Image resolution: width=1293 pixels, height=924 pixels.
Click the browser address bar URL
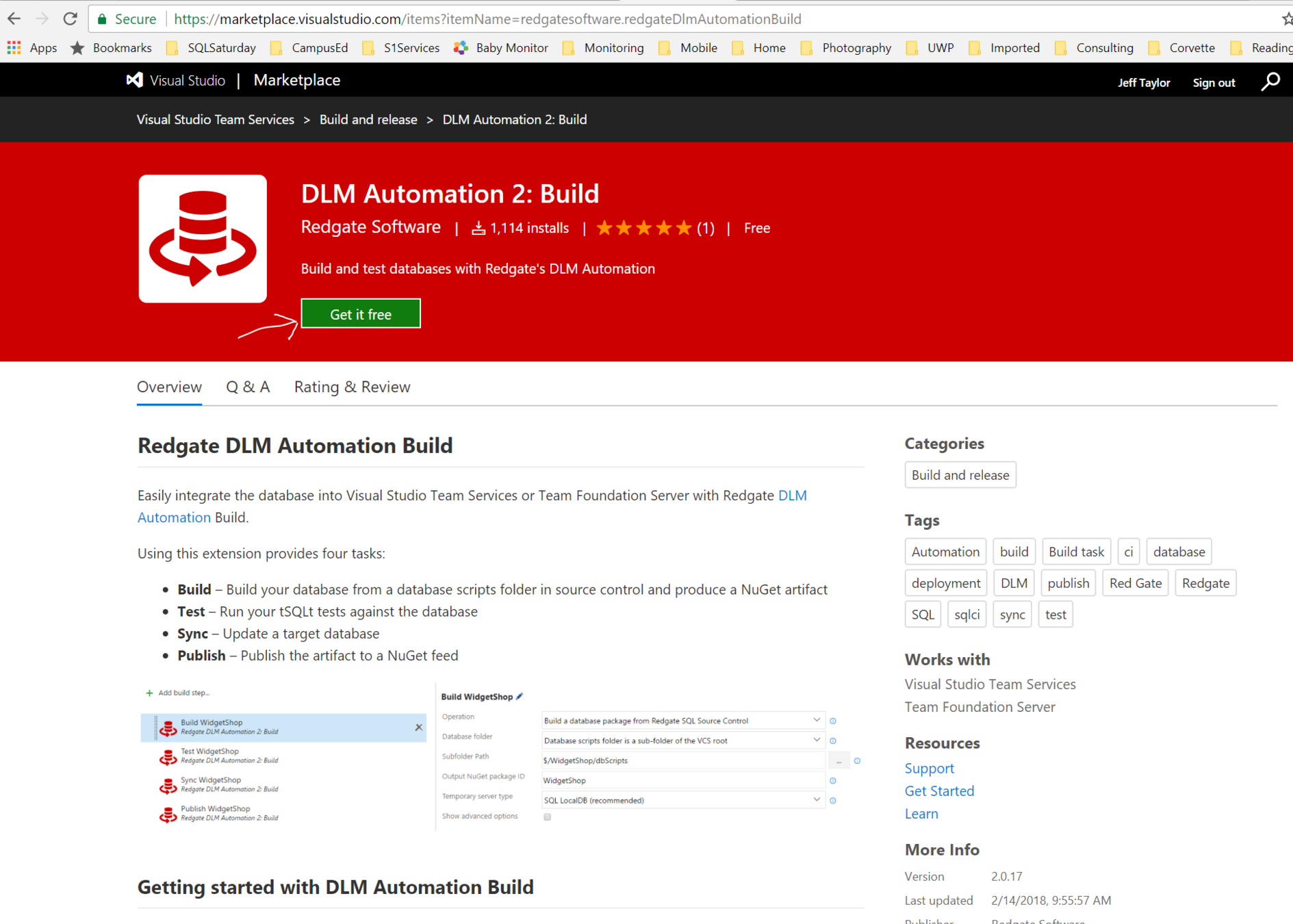pos(487,19)
